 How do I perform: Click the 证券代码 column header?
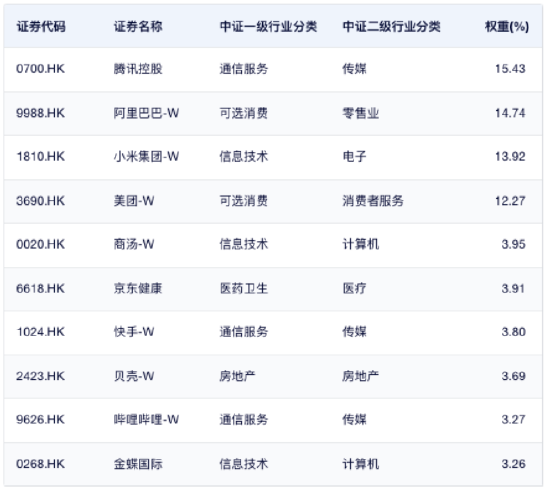point(41,26)
